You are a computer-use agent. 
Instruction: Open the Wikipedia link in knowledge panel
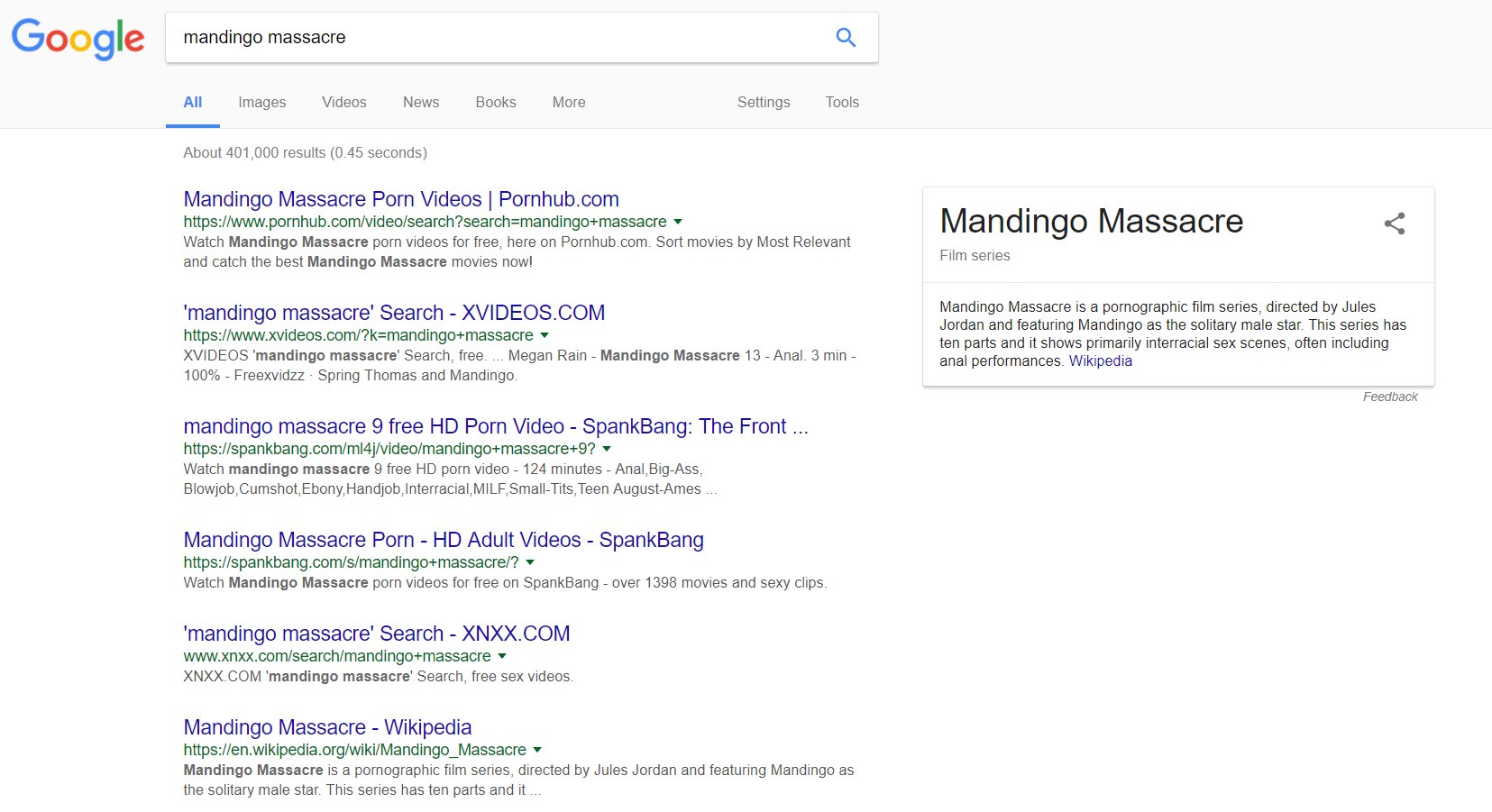[x=1101, y=361]
